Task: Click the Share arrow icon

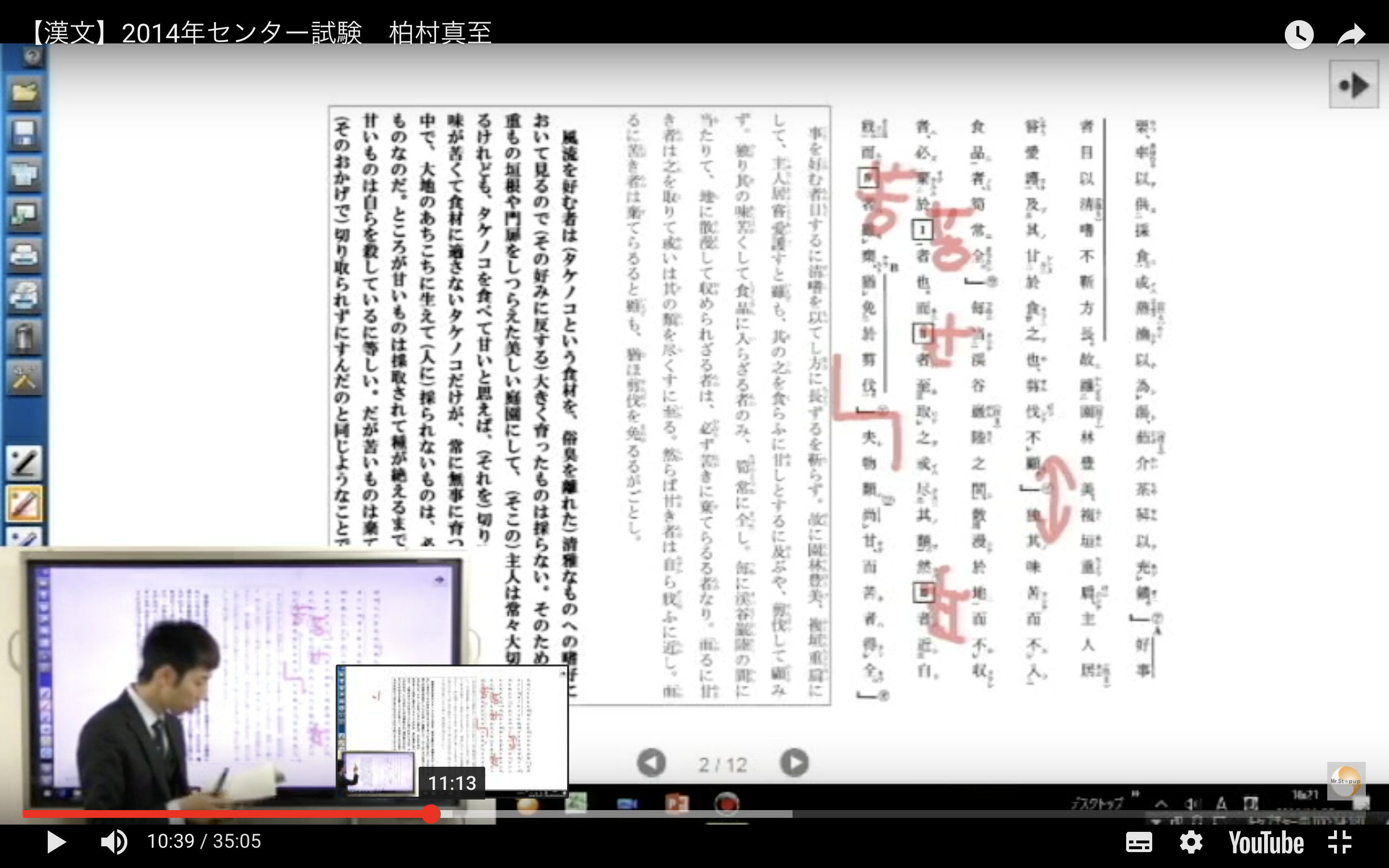Action: (1350, 35)
